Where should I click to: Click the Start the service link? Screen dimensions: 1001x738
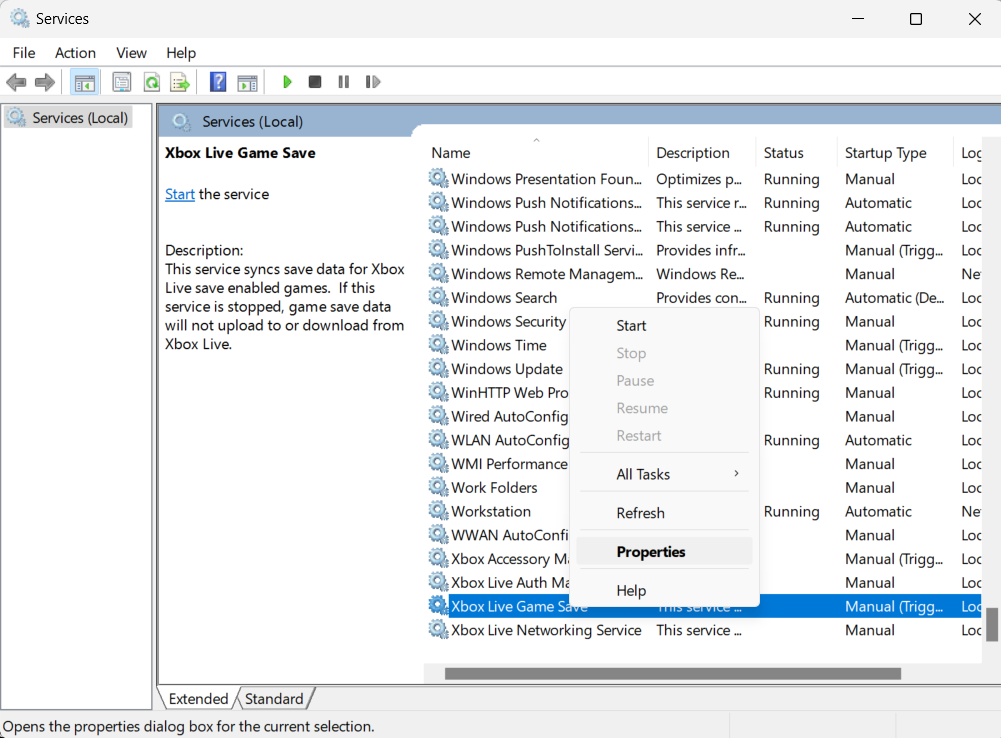[x=180, y=194]
